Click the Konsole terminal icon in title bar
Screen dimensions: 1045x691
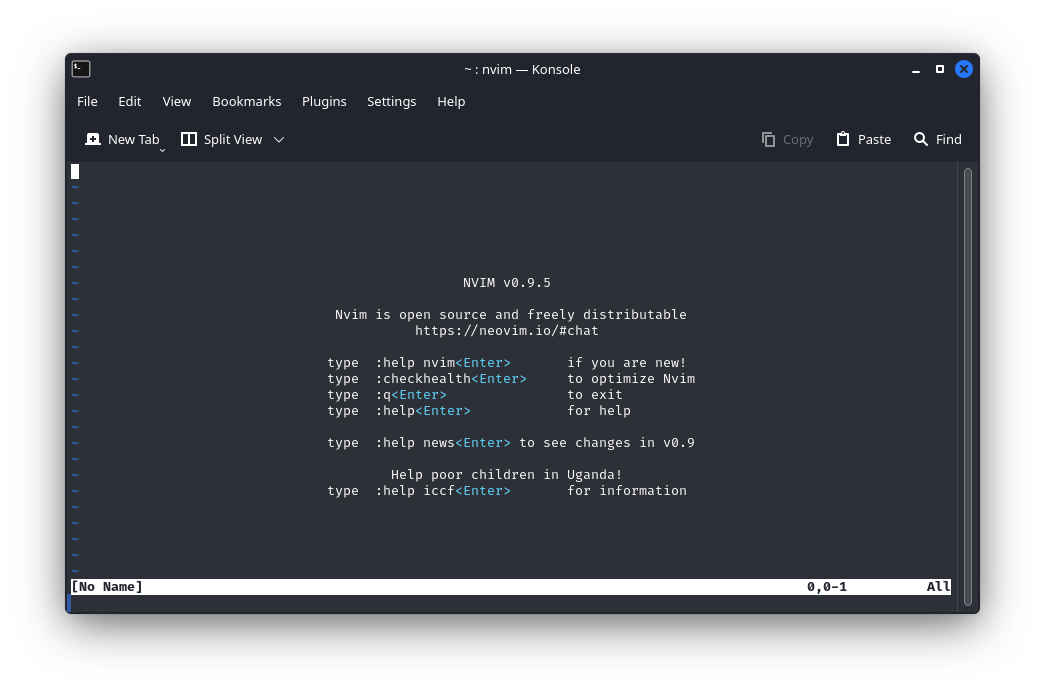click(x=81, y=69)
